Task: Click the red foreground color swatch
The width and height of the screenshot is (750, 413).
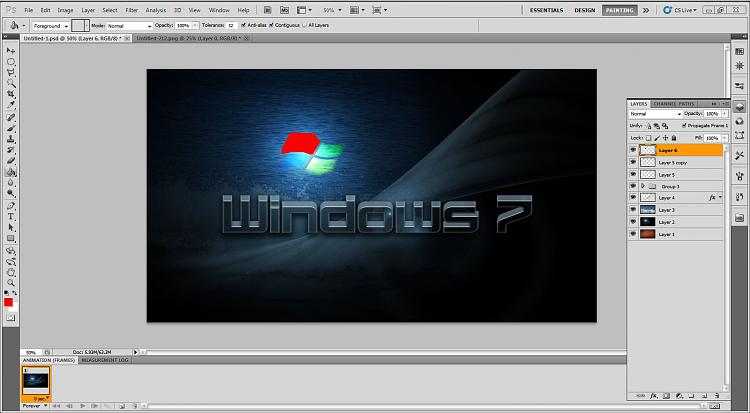Action: pyautogui.click(x=8, y=302)
